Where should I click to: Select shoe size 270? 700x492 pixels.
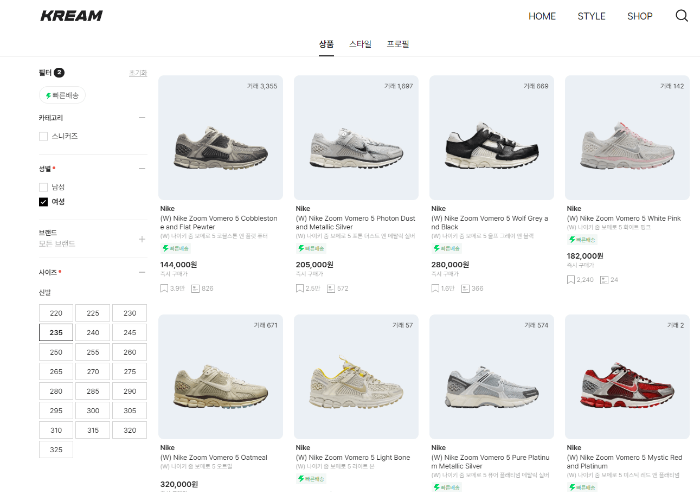pyautogui.click(x=93, y=371)
